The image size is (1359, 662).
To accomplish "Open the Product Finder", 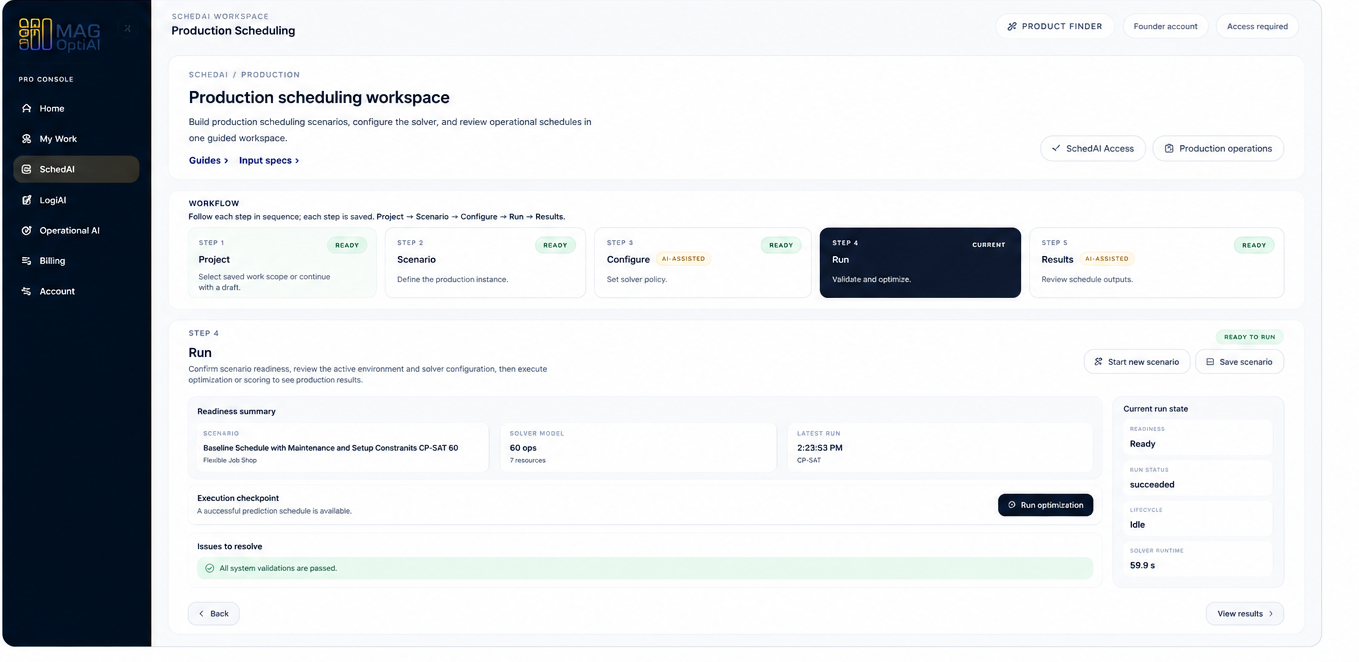I will [1054, 26].
